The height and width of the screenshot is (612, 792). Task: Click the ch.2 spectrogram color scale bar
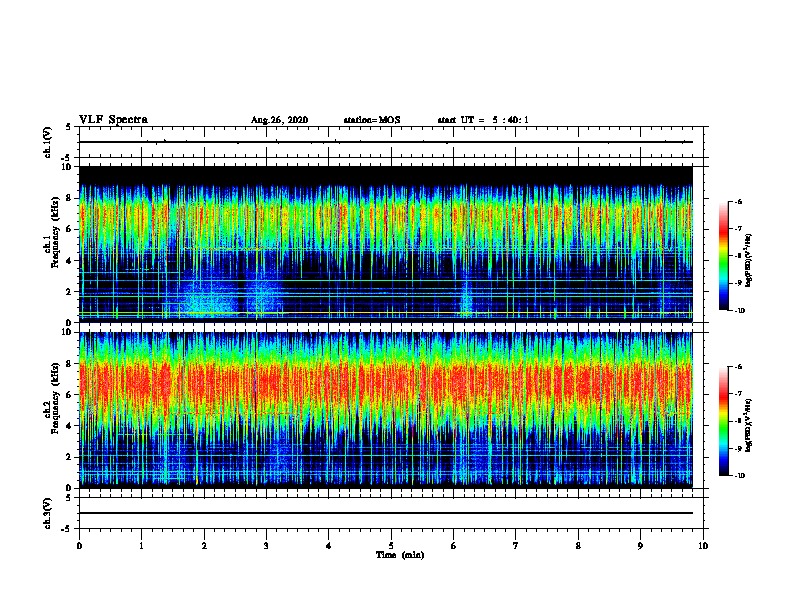tap(724, 421)
